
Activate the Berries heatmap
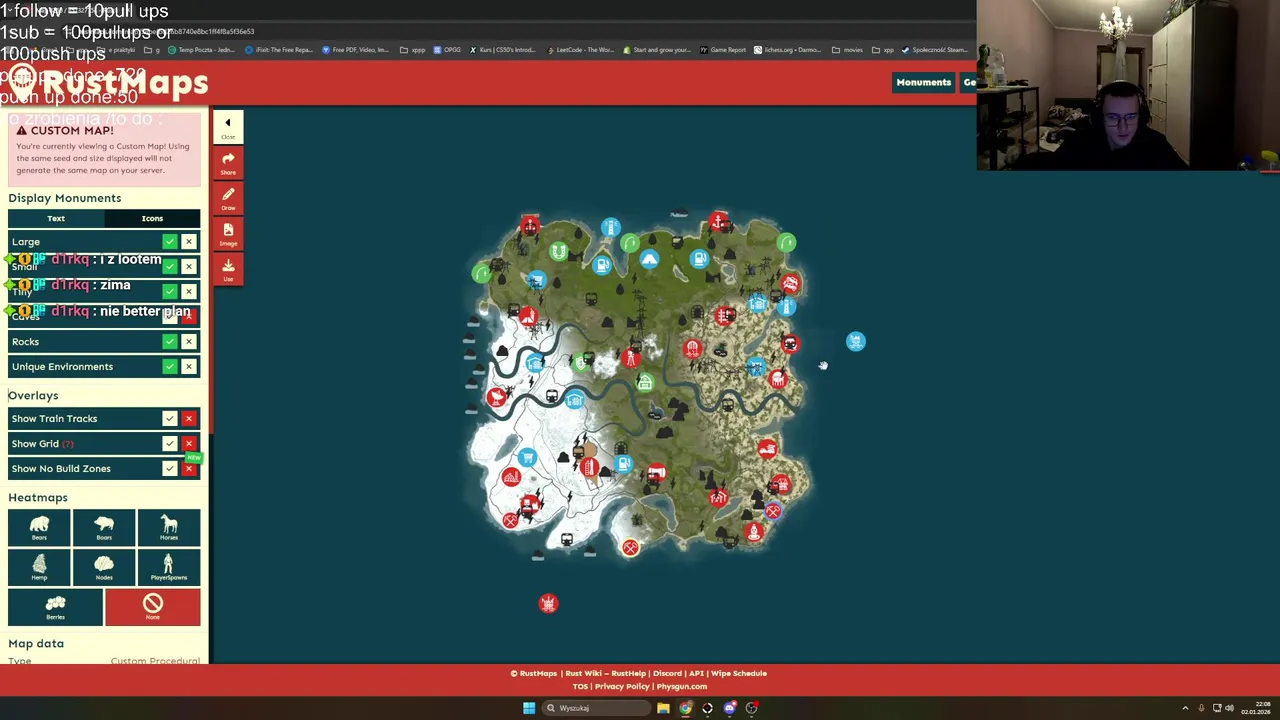pos(55,607)
